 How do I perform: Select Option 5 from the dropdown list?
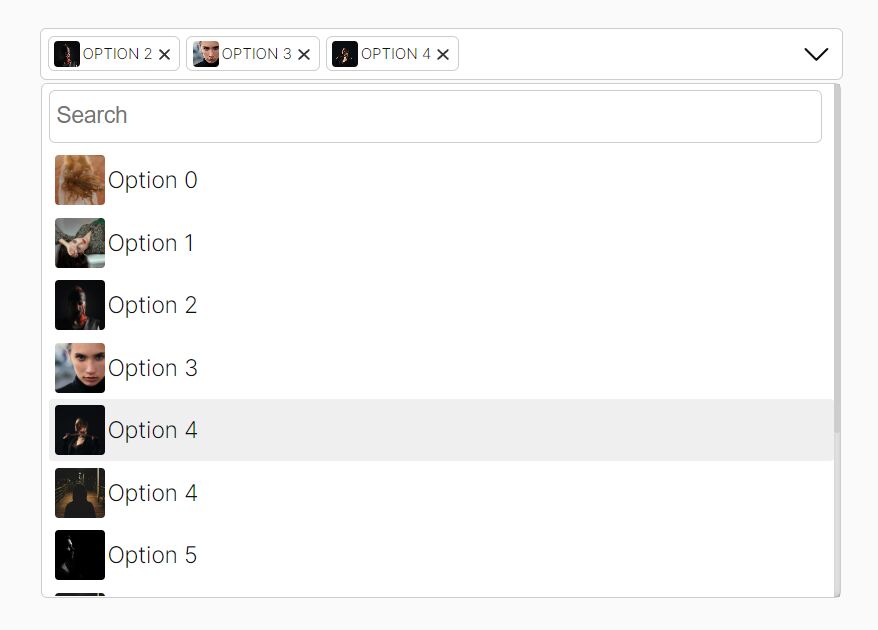point(153,554)
